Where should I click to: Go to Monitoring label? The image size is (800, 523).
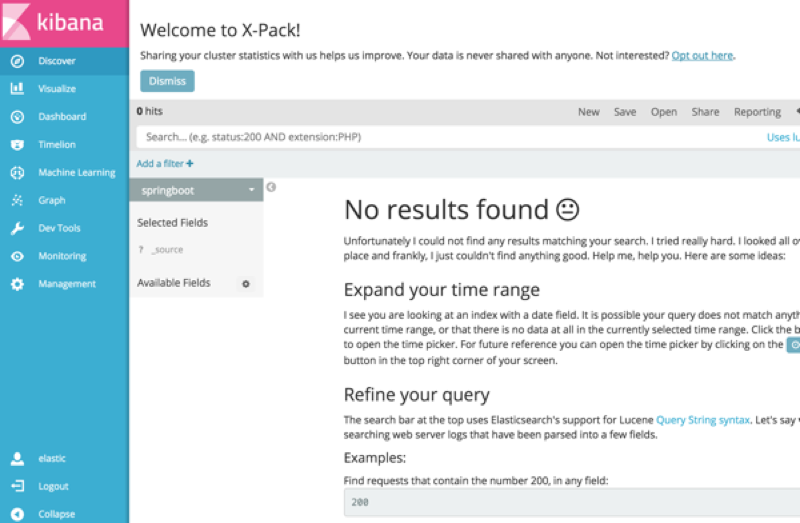point(62,256)
